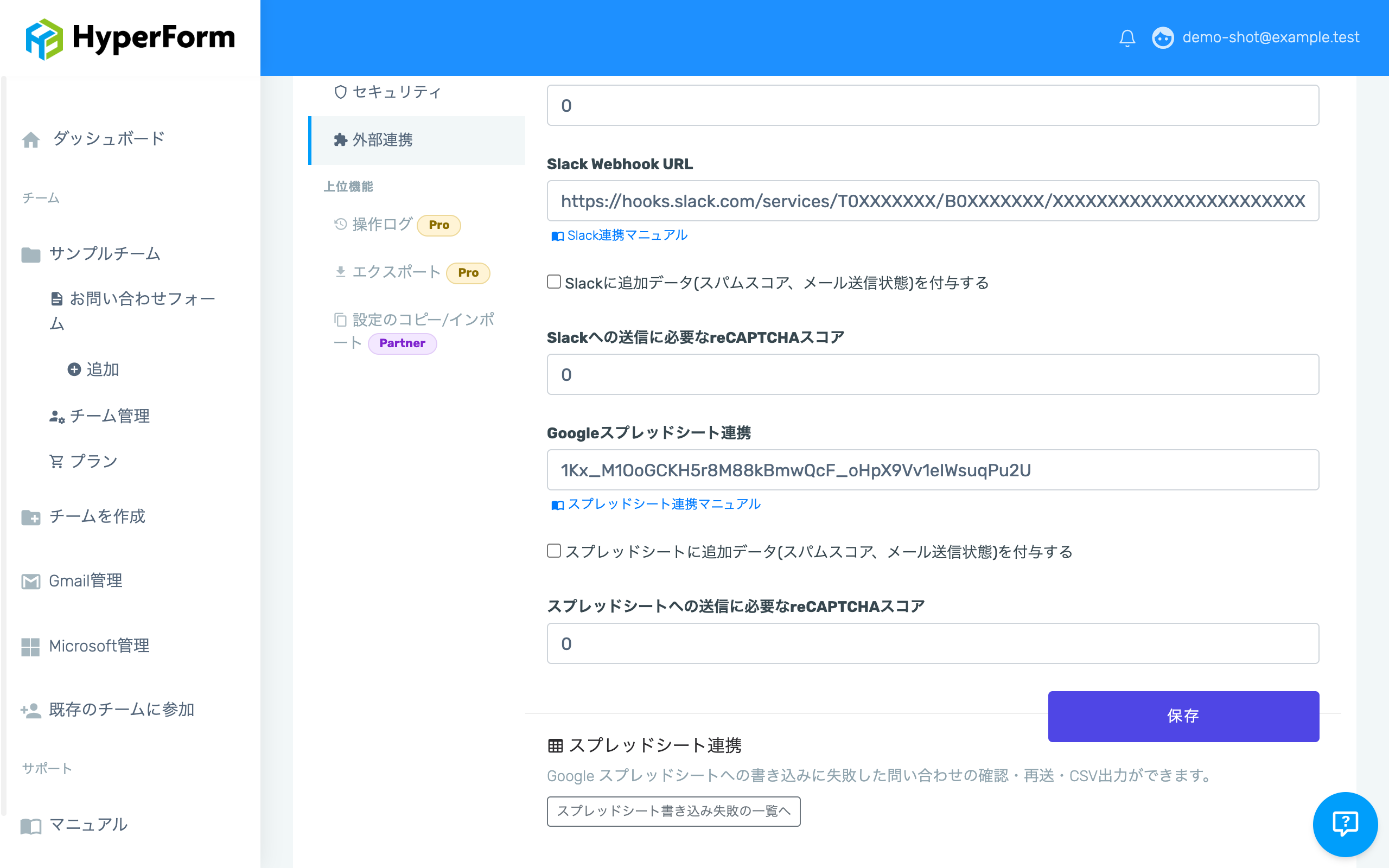Enable スプレッドシートに追加データを付与する checkbox
The width and height of the screenshot is (1389, 868).
pos(554,551)
